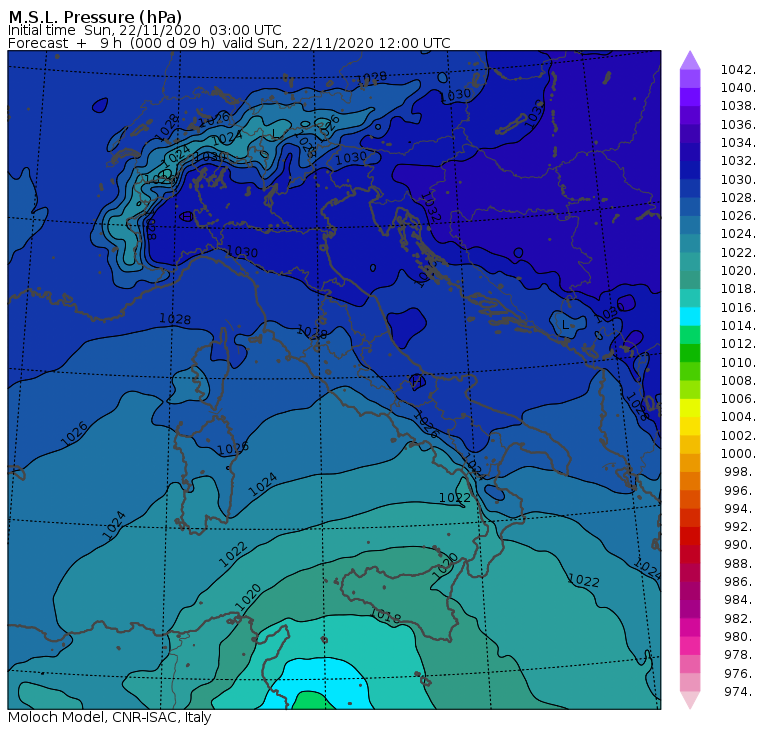Click the '1018' contour label on the map

[x=386, y=617]
